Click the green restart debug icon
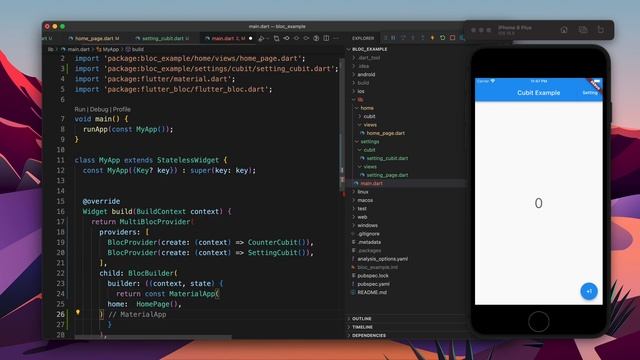The width and height of the screenshot is (640, 360). 442,38
